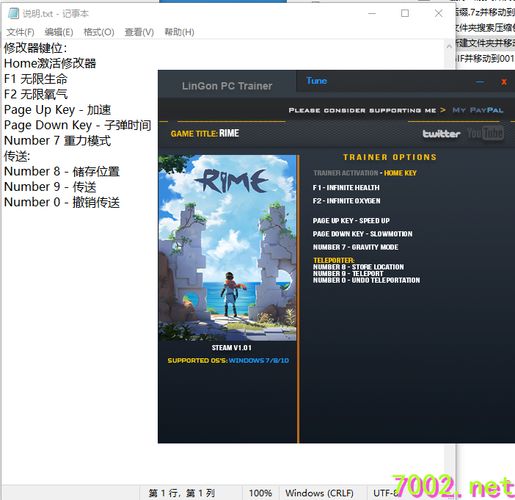Click Page Up Key - Speed Up option

click(x=351, y=221)
